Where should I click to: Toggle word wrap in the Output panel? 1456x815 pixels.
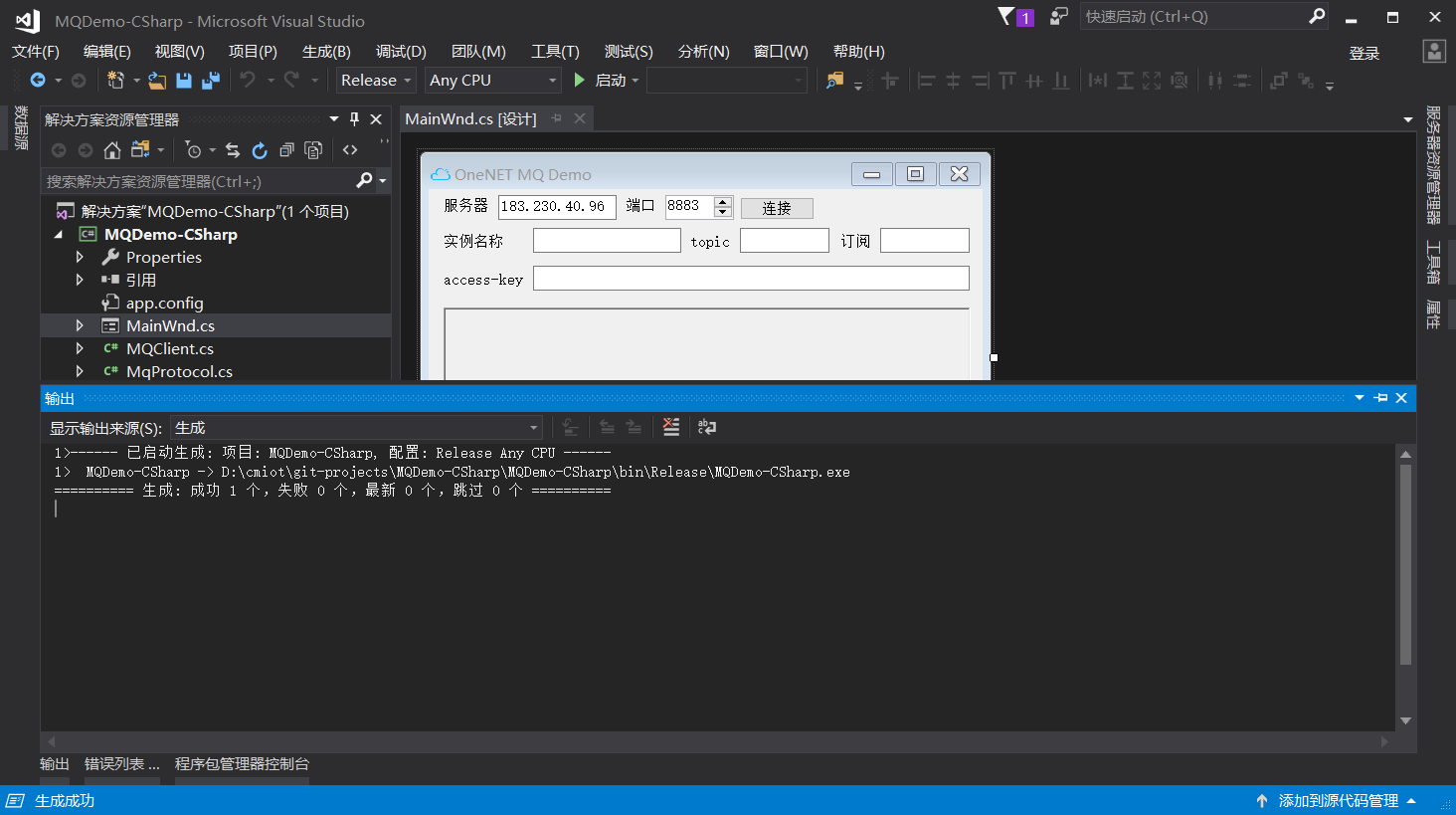(x=707, y=427)
